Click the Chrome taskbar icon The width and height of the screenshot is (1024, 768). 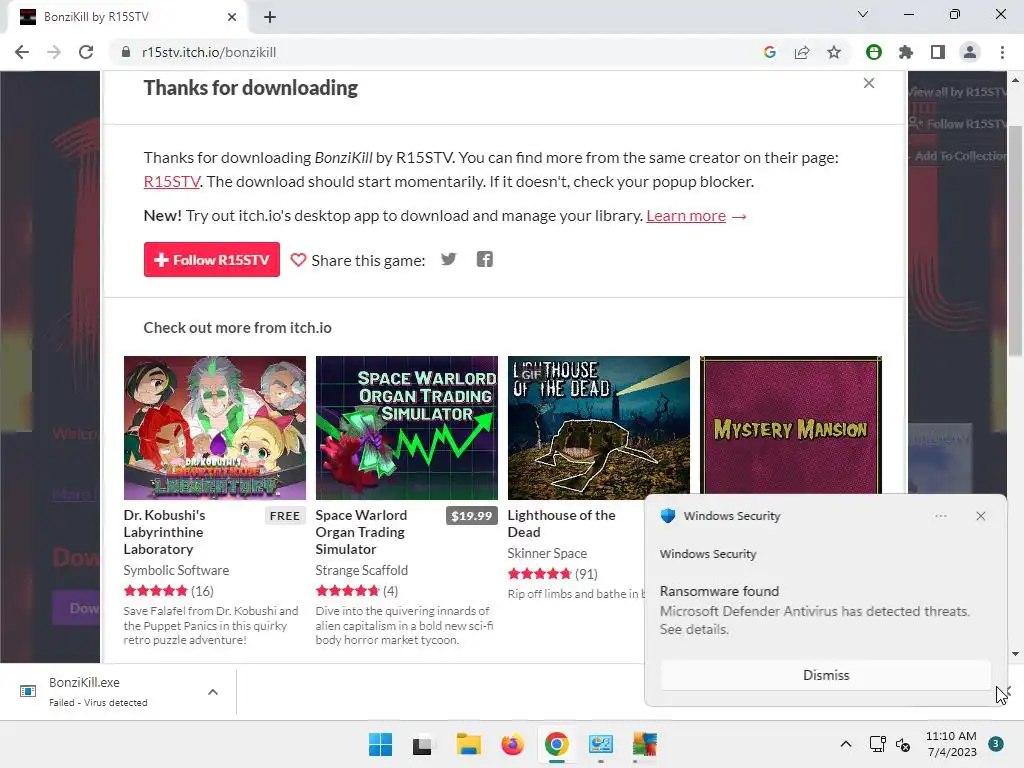coord(556,744)
